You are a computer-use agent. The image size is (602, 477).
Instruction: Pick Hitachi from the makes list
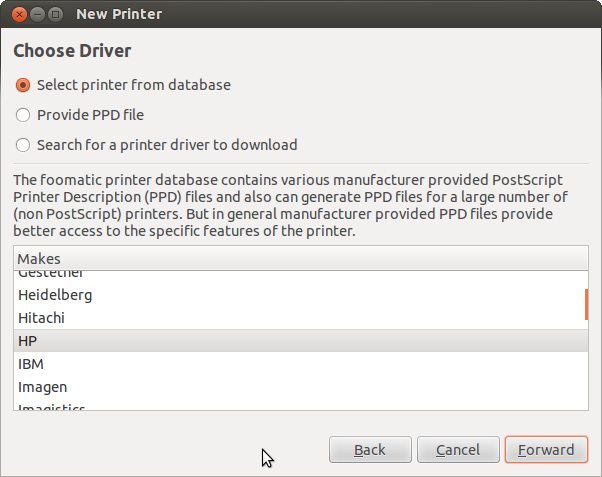(x=41, y=318)
